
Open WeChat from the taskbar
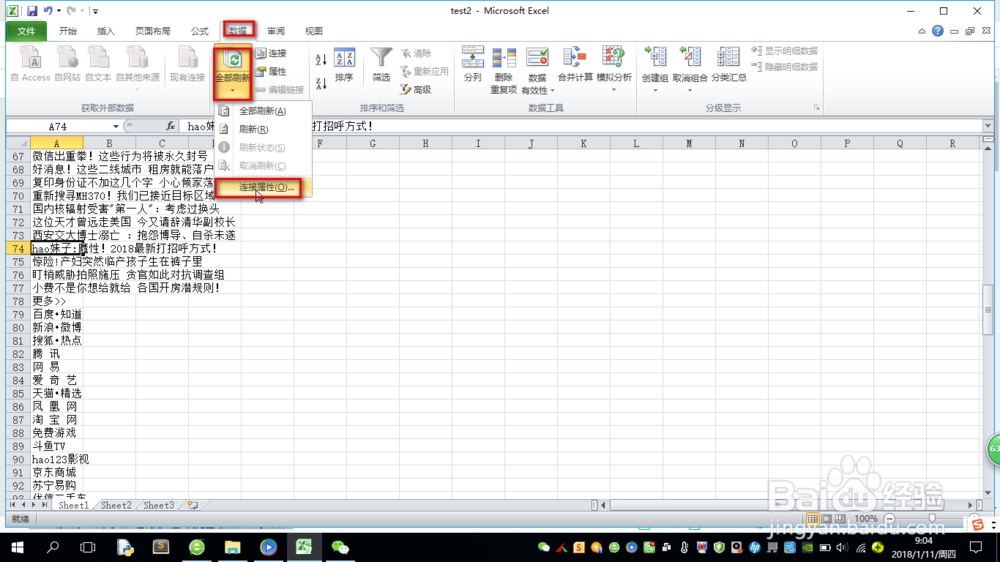(x=340, y=547)
